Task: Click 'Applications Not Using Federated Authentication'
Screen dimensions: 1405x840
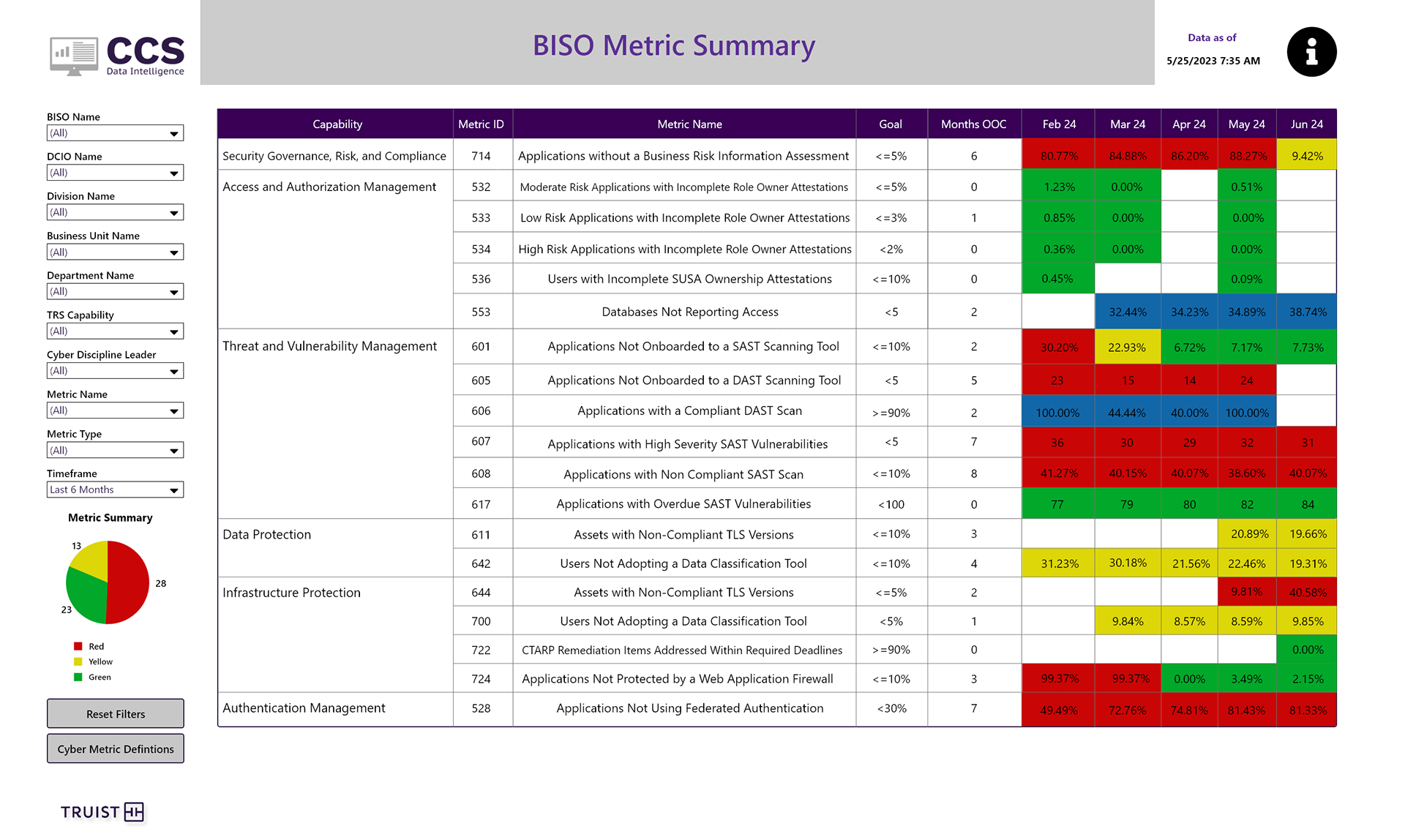Action: pyautogui.click(x=690, y=708)
